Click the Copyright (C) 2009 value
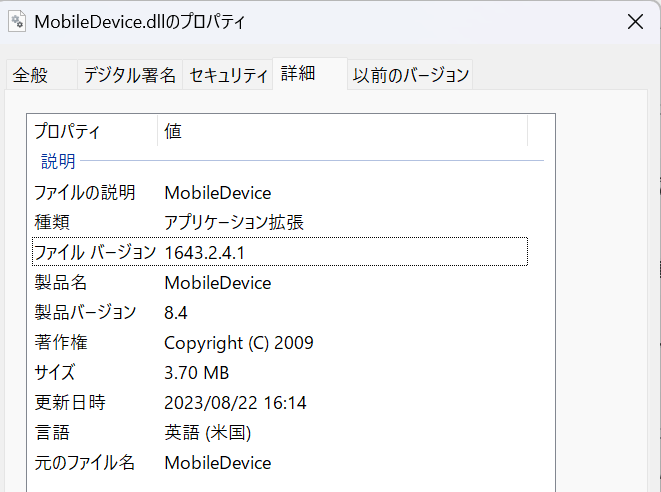 click(x=239, y=343)
